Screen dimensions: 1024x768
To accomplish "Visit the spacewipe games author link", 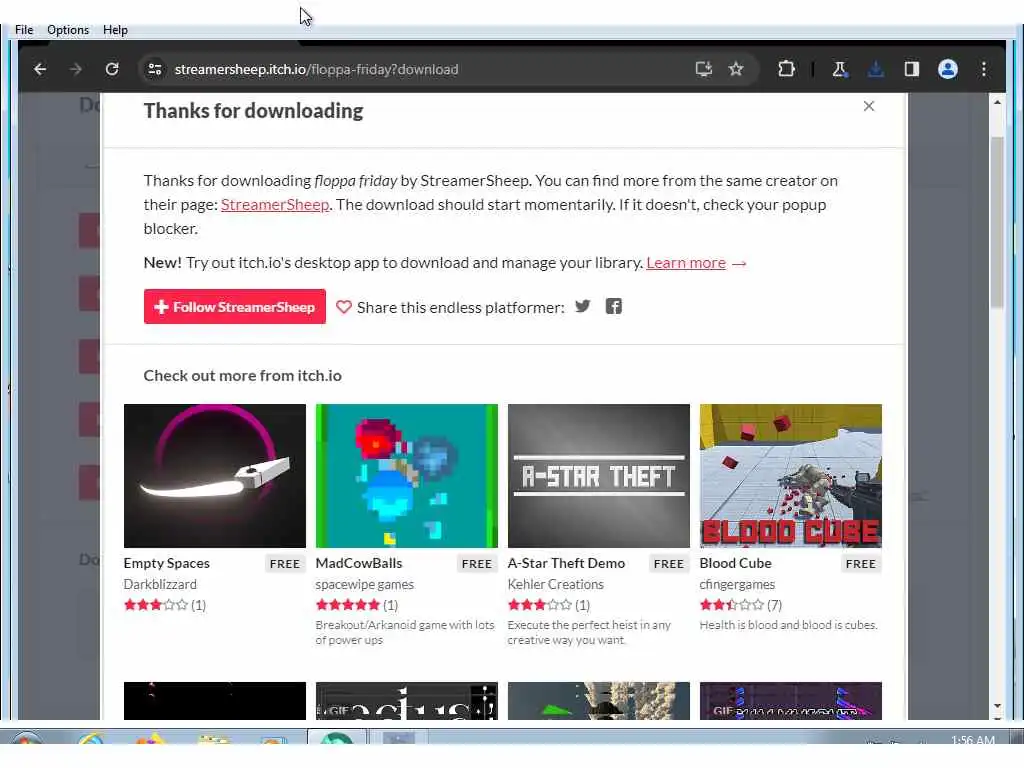I will pos(364,584).
